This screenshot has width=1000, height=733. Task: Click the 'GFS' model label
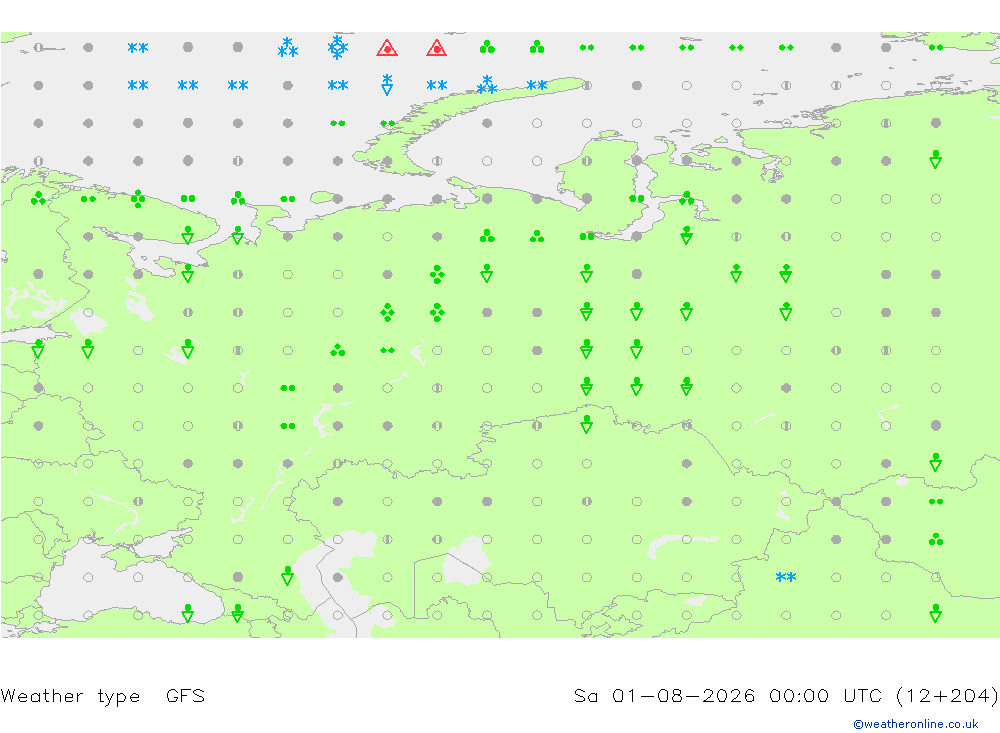[186, 695]
